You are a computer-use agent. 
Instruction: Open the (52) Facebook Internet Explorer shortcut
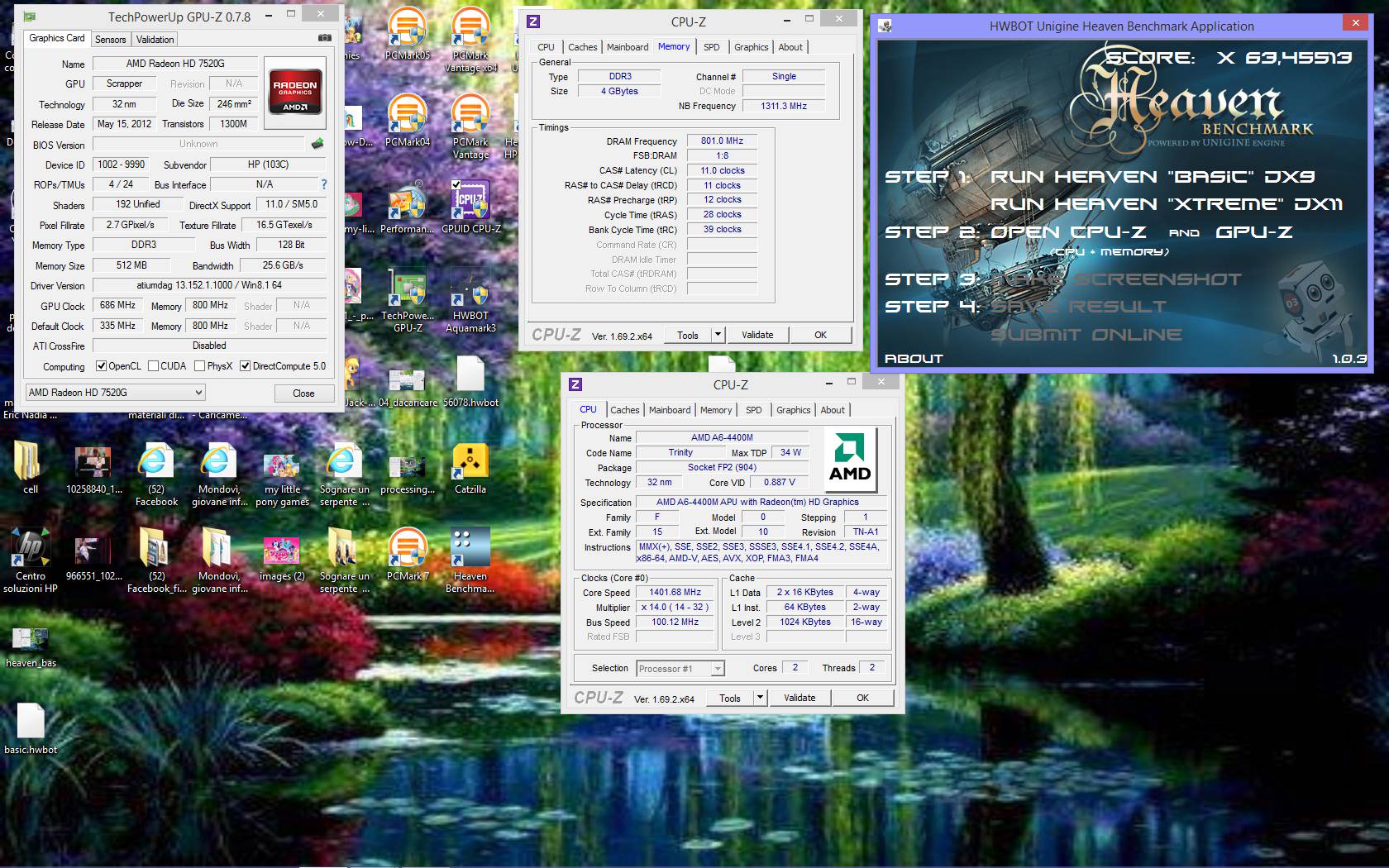click(156, 475)
